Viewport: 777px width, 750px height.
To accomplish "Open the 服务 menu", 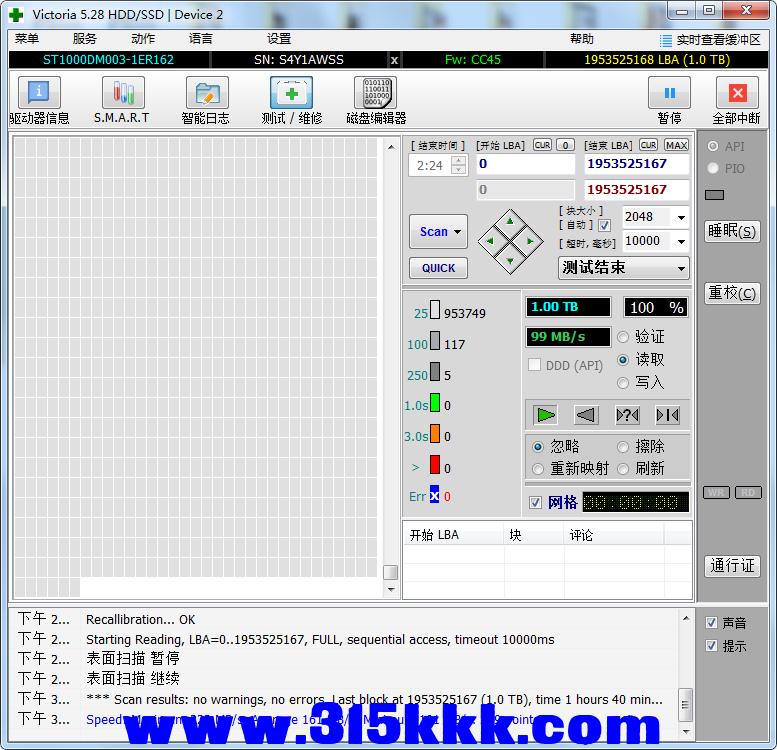I will click(85, 39).
